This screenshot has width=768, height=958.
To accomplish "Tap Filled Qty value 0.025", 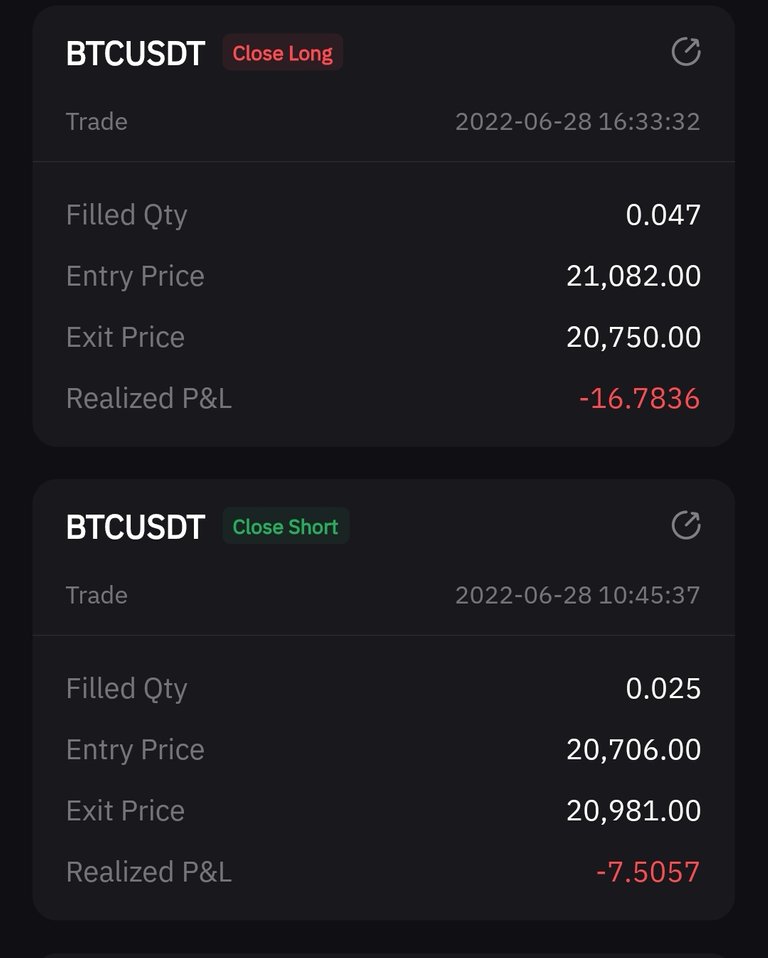I will click(x=663, y=689).
